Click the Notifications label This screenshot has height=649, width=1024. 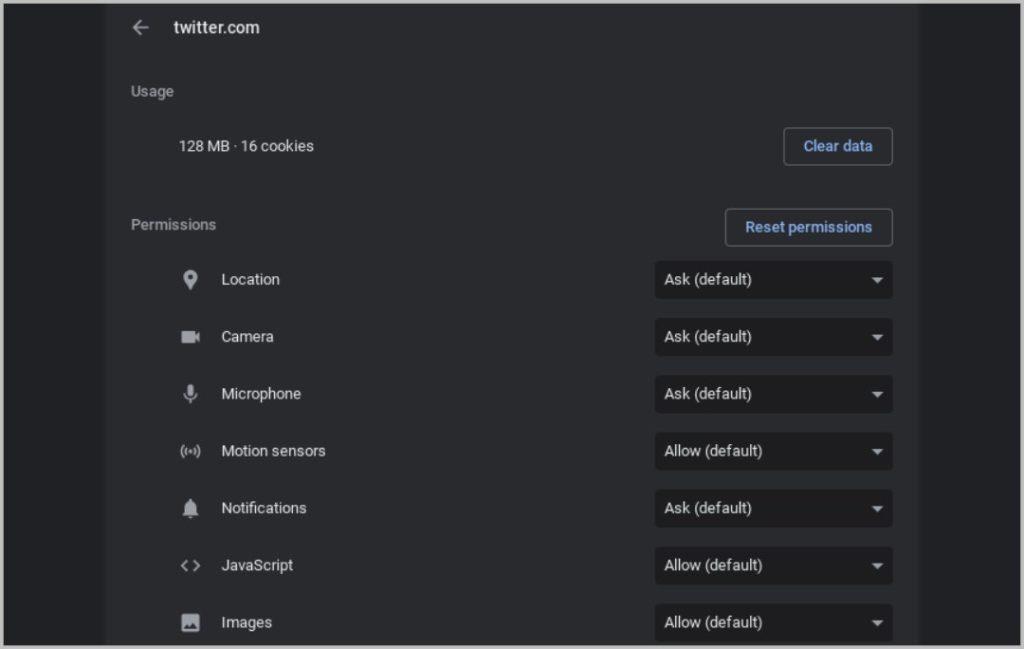[x=263, y=508]
